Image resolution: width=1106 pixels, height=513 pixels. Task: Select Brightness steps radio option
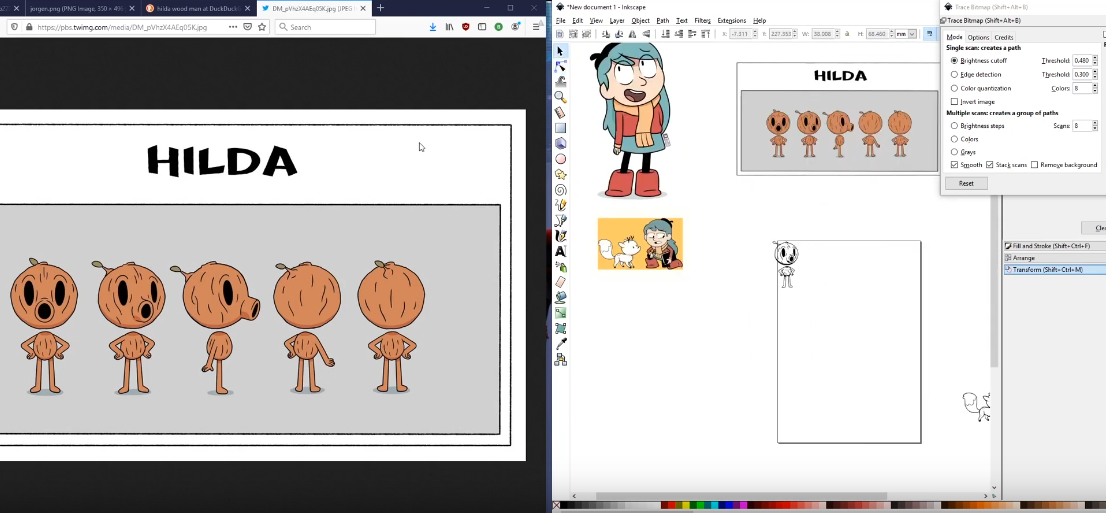954,126
